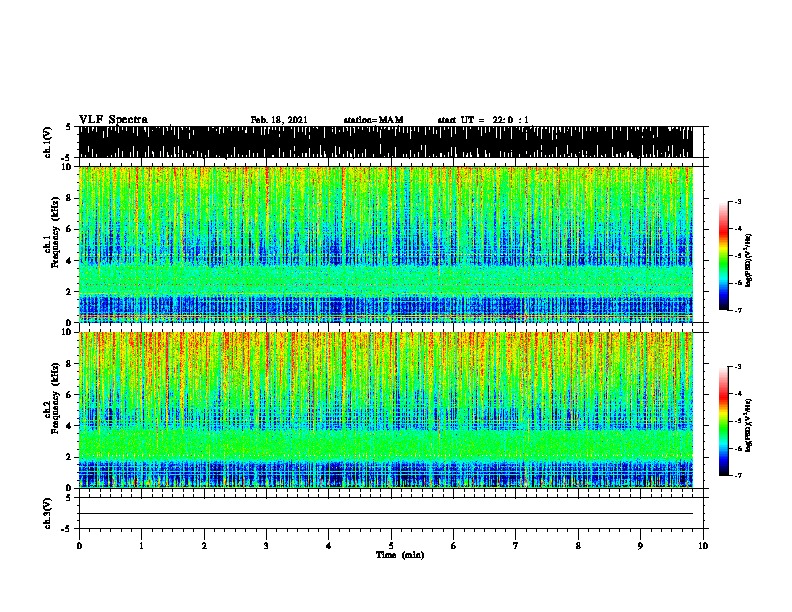Click the "station=MAM" header label
Viewport: 792px width, 612px height.
coord(373,120)
